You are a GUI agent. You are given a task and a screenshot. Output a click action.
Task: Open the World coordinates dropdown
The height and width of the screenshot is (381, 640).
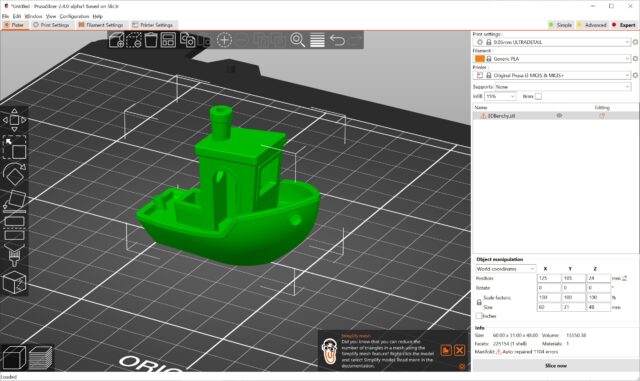(x=505, y=269)
